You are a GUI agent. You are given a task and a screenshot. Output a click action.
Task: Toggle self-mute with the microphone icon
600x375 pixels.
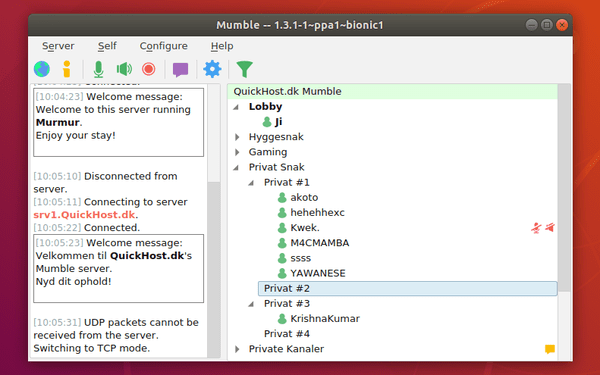pos(98,69)
